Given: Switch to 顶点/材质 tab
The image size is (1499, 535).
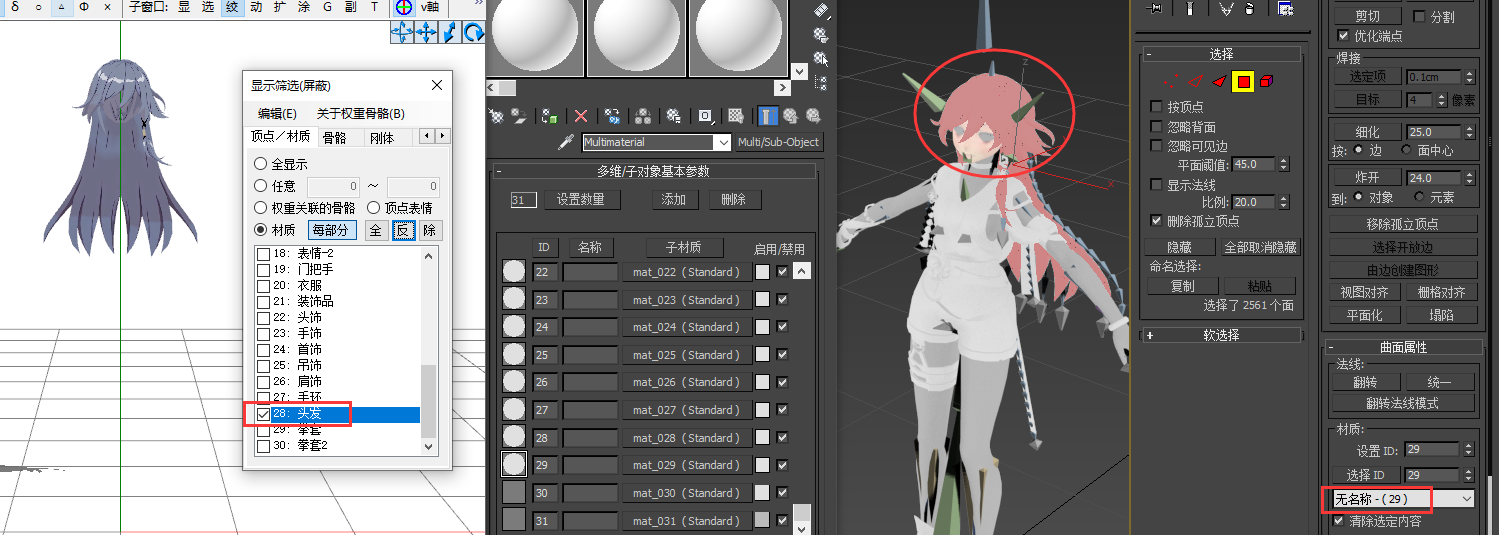Looking at the screenshot, I should [x=280, y=136].
